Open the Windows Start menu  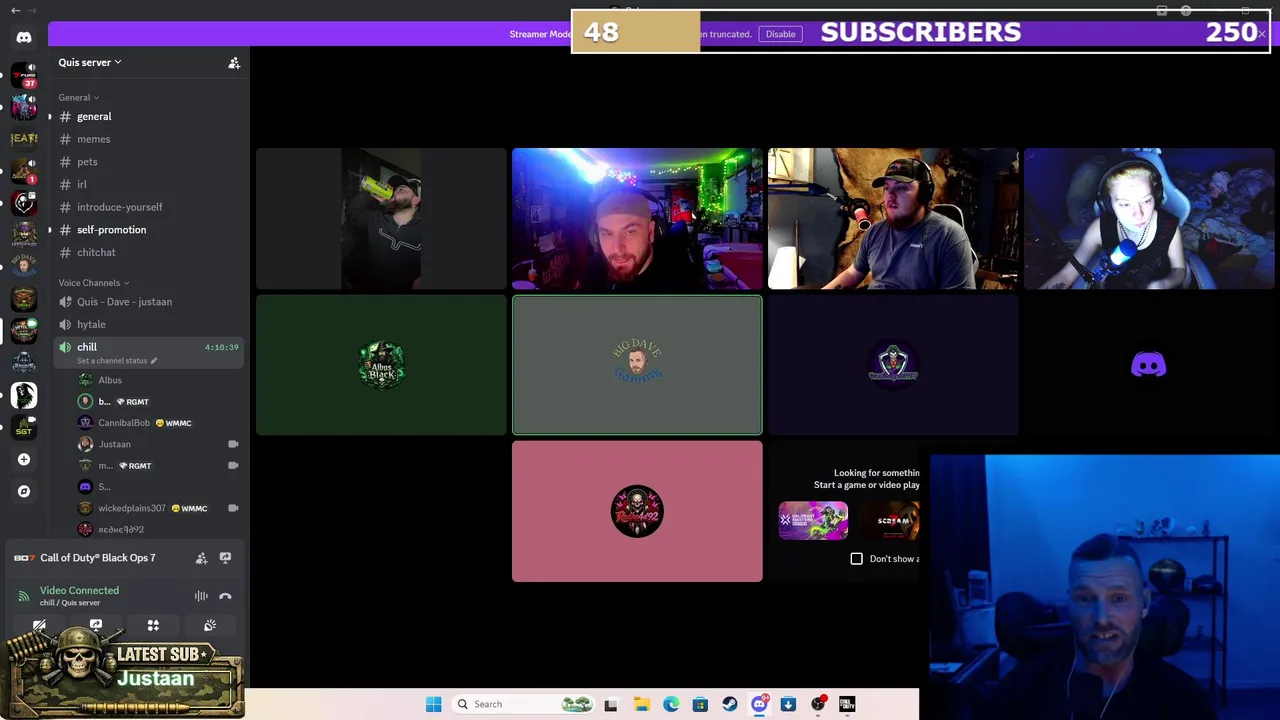[x=433, y=704]
